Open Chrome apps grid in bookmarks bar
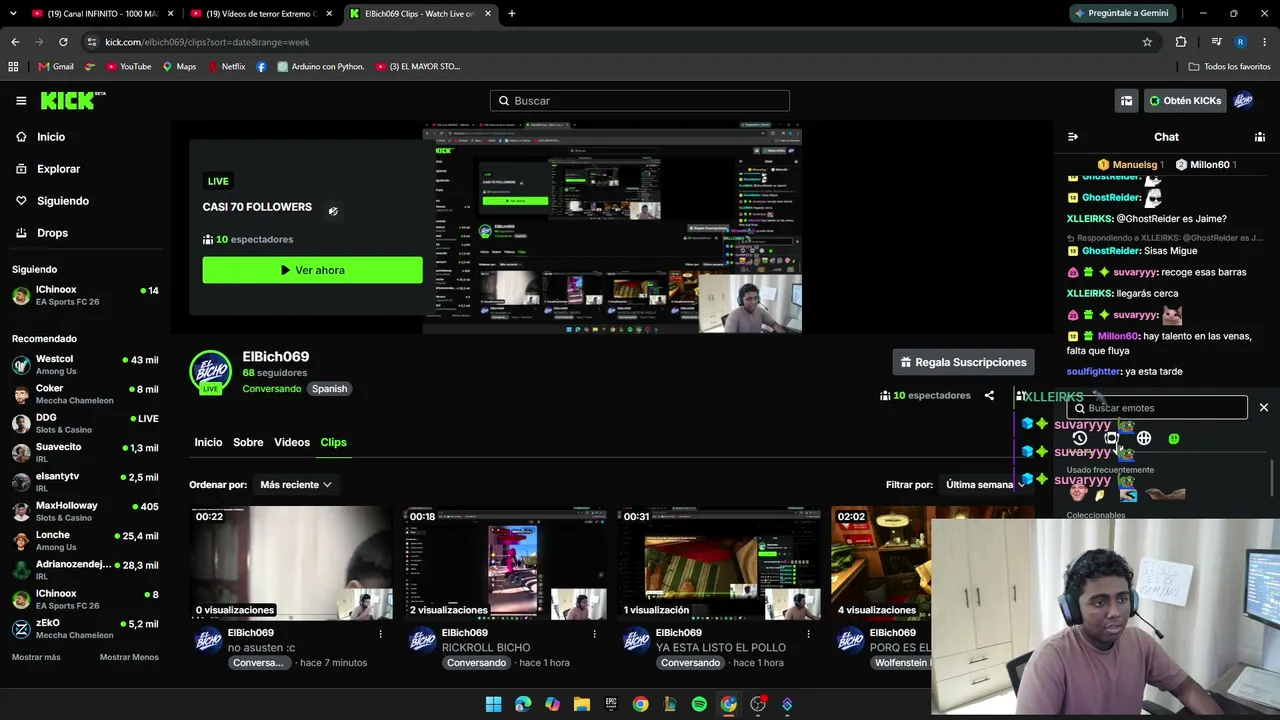Image resolution: width=1280 pixels, height=720 pixels. click(13, 67)
